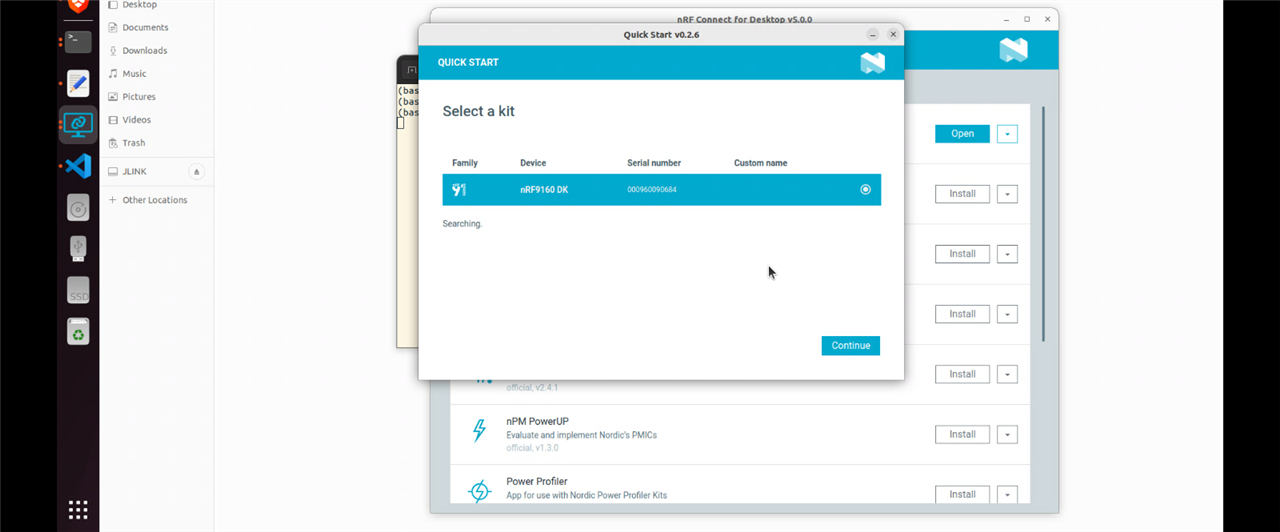Open Videos in Files sidebar
This screenshot has height=532, width=1280.
pos(136,119)
